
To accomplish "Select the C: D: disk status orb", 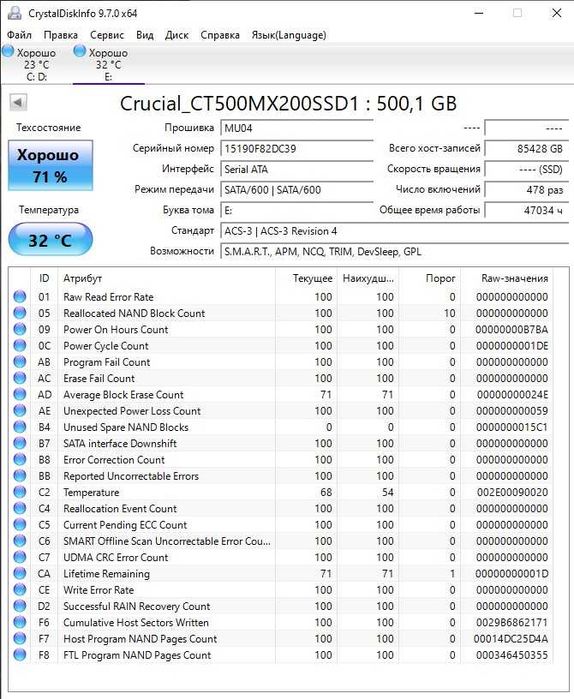I will click(8, 51).
